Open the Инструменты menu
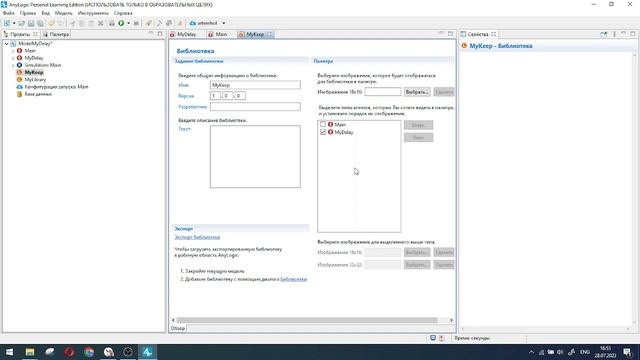The image size is (640, 360). 93,13
